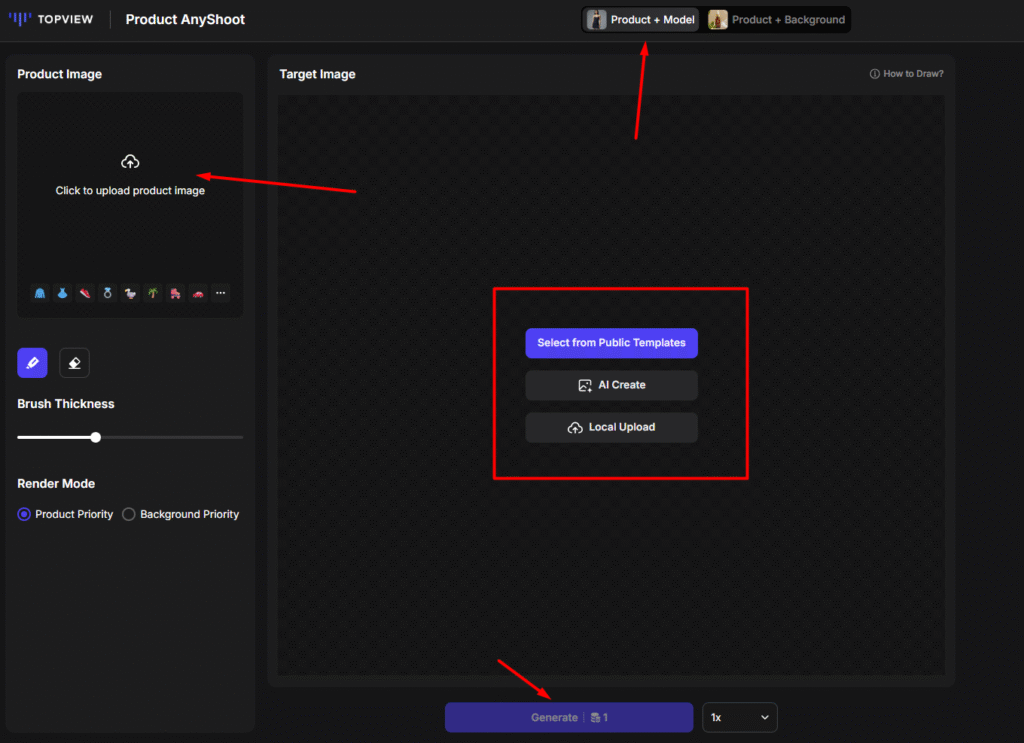Click the Brush Thickness slider handle
1024x743 pixels.
(96, 437)
